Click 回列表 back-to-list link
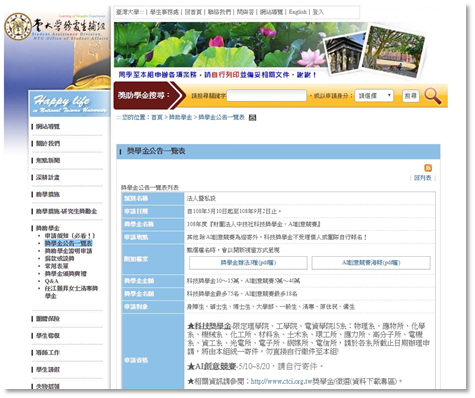475x398 pixels. 422,178
